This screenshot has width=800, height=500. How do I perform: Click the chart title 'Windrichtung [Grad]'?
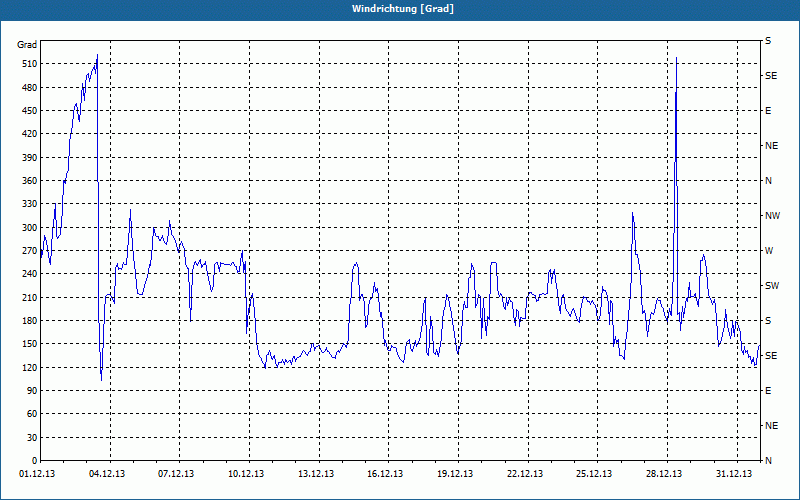click(x=403, y=9)
